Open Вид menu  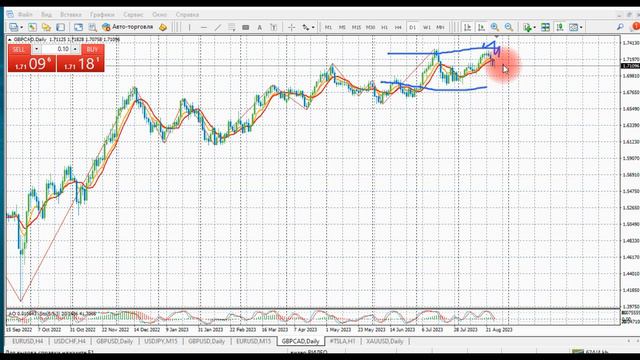pyautogui.click(x=47, y=14)
